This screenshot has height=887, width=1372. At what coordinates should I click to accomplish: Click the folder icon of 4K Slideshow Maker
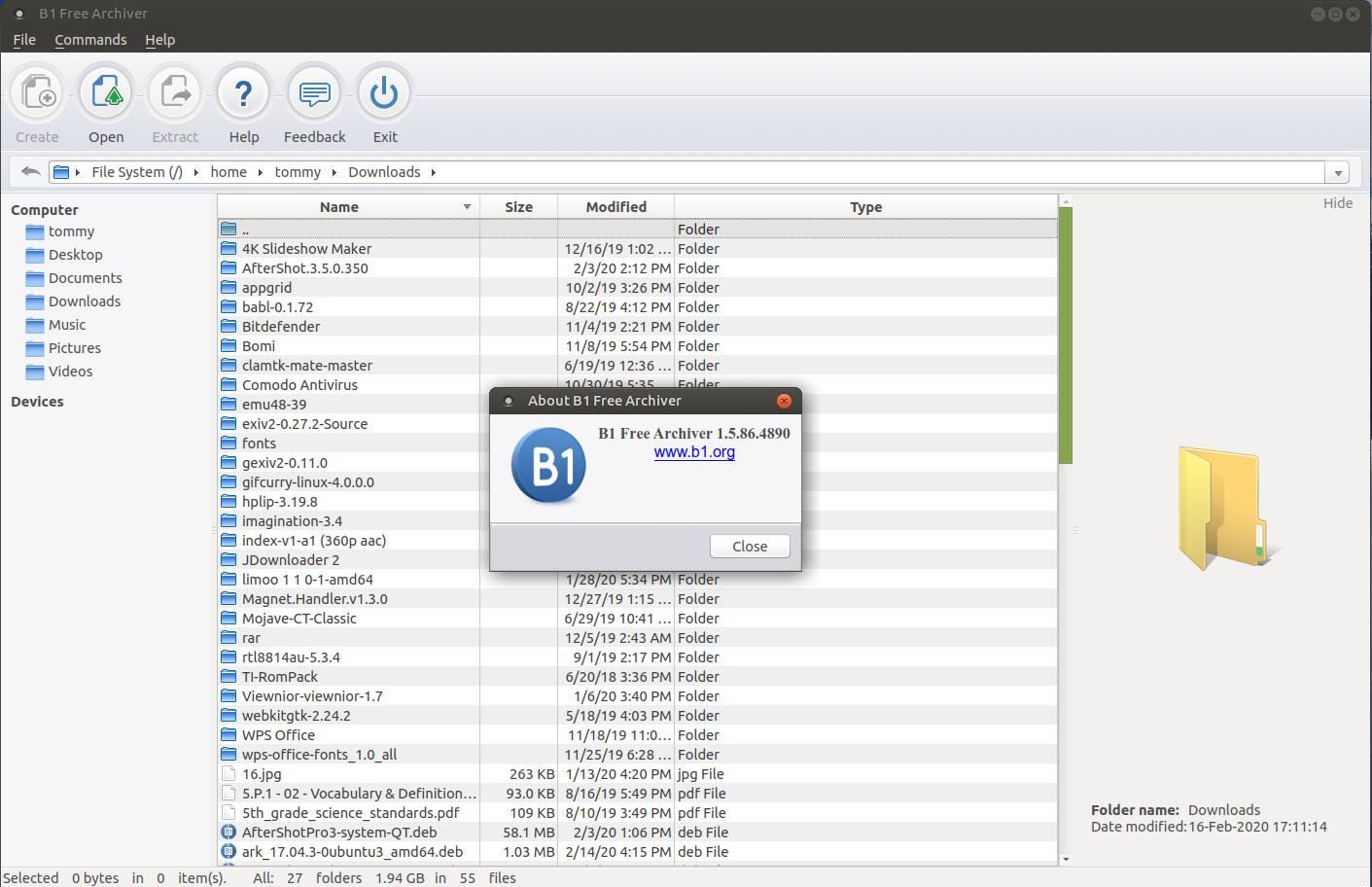pos(229,249)
